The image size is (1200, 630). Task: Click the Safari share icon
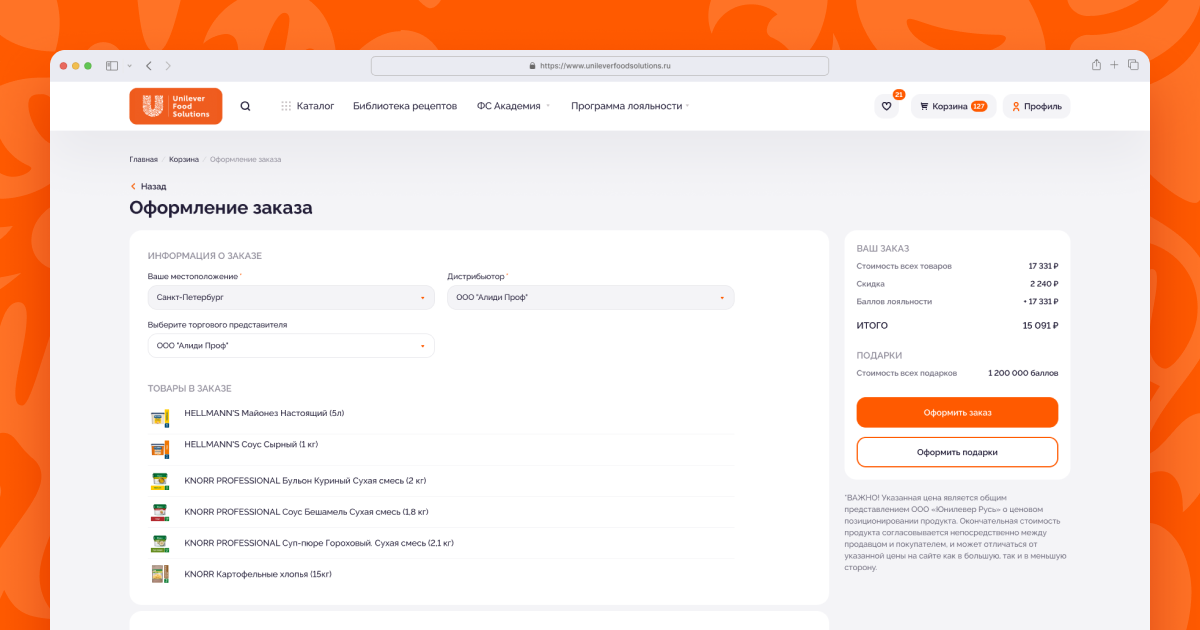[1096, 65]
